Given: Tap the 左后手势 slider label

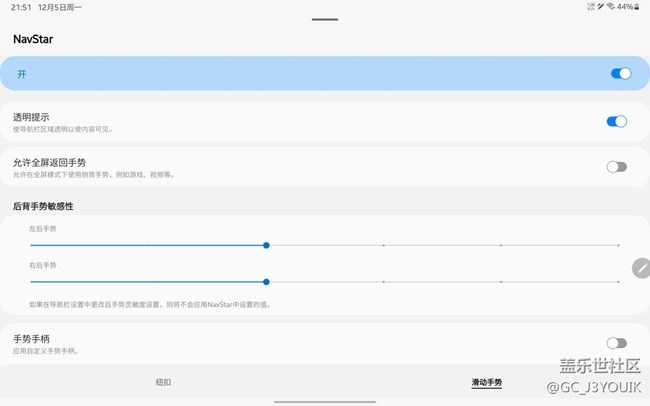Looking at the screenshot, I should (43, 229).
